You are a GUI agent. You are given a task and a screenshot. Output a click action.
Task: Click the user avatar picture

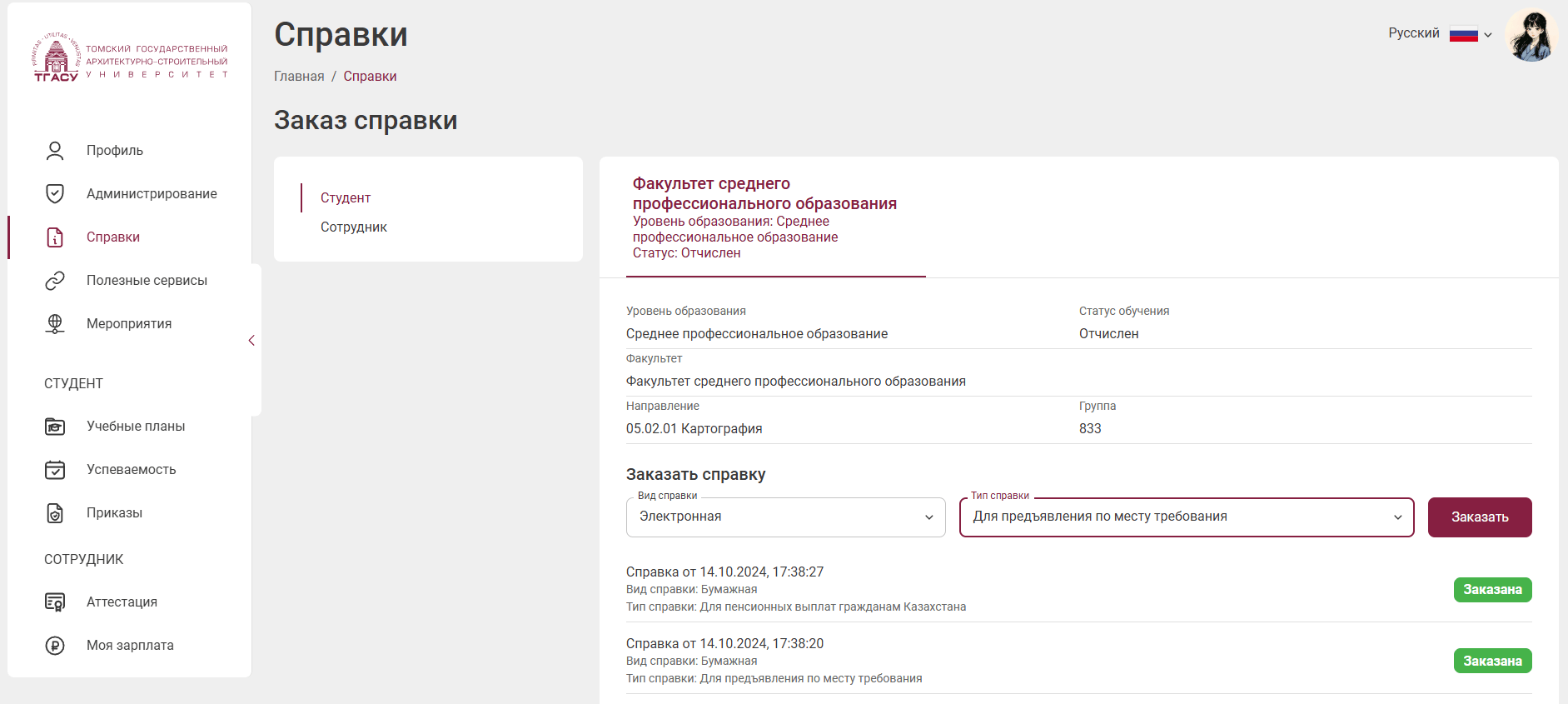1531,36
